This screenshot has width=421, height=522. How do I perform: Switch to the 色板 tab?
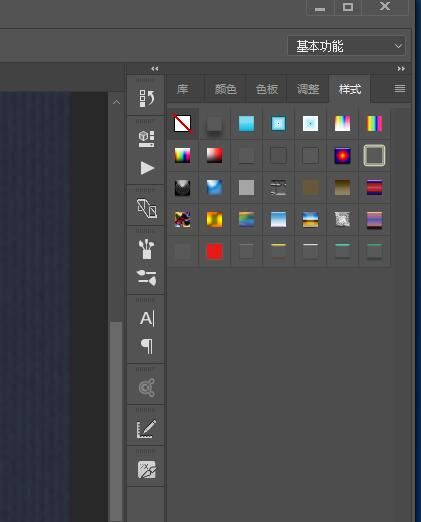(267, 89)
